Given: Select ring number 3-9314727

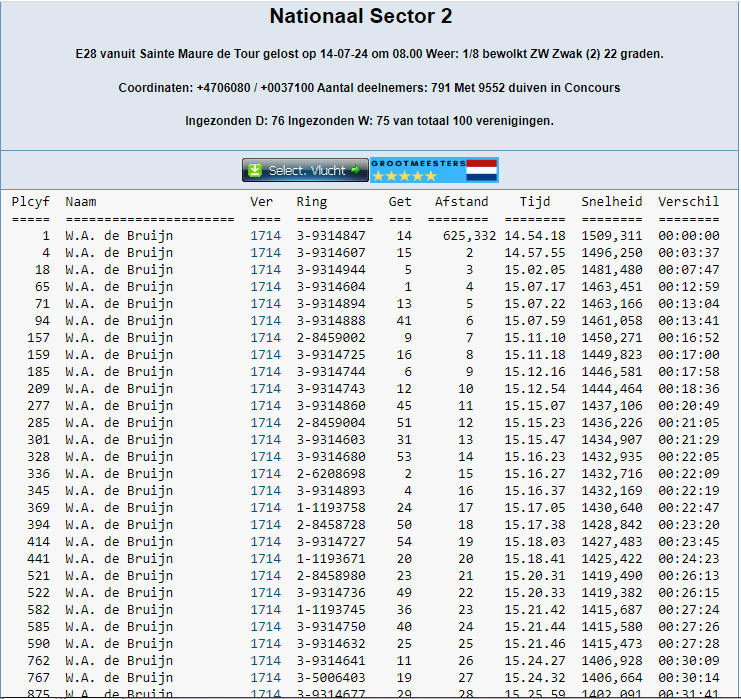Looking at the screenshot, I should pyautogui.click(x=331, y=542).
